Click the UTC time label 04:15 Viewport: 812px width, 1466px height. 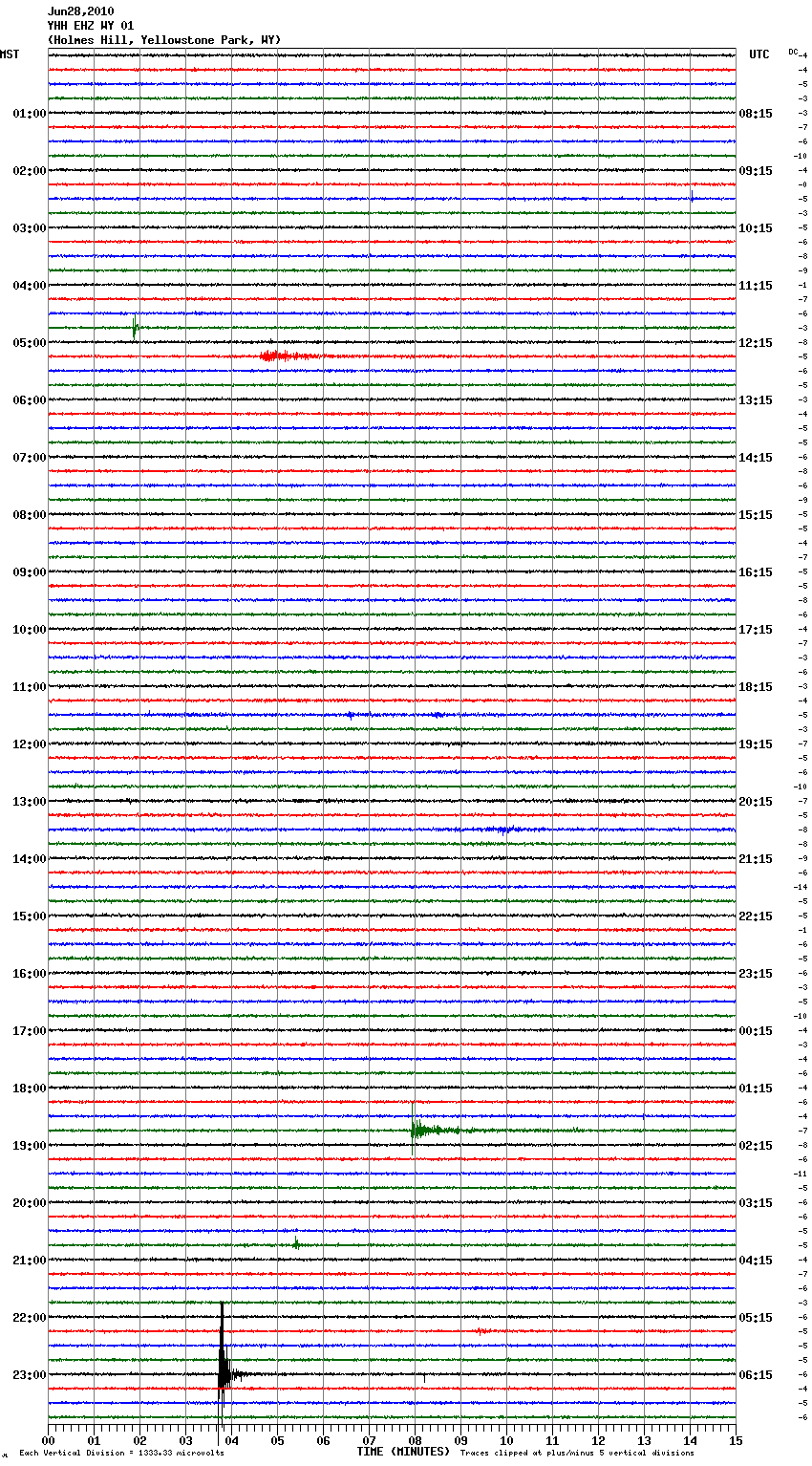[x=756, y=1261]
